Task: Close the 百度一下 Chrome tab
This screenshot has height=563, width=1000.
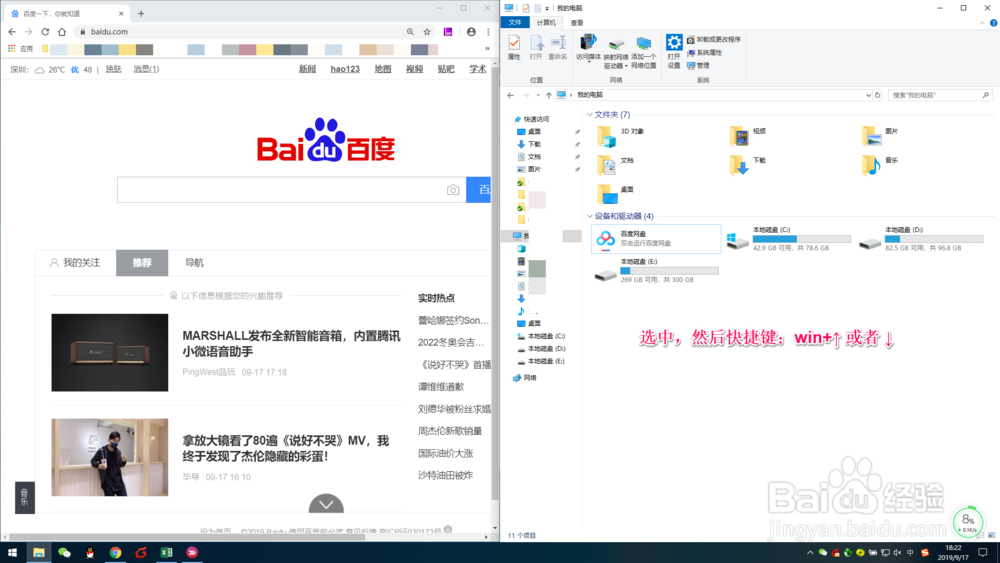Action: pyautogui.click(x=121, y=13)
